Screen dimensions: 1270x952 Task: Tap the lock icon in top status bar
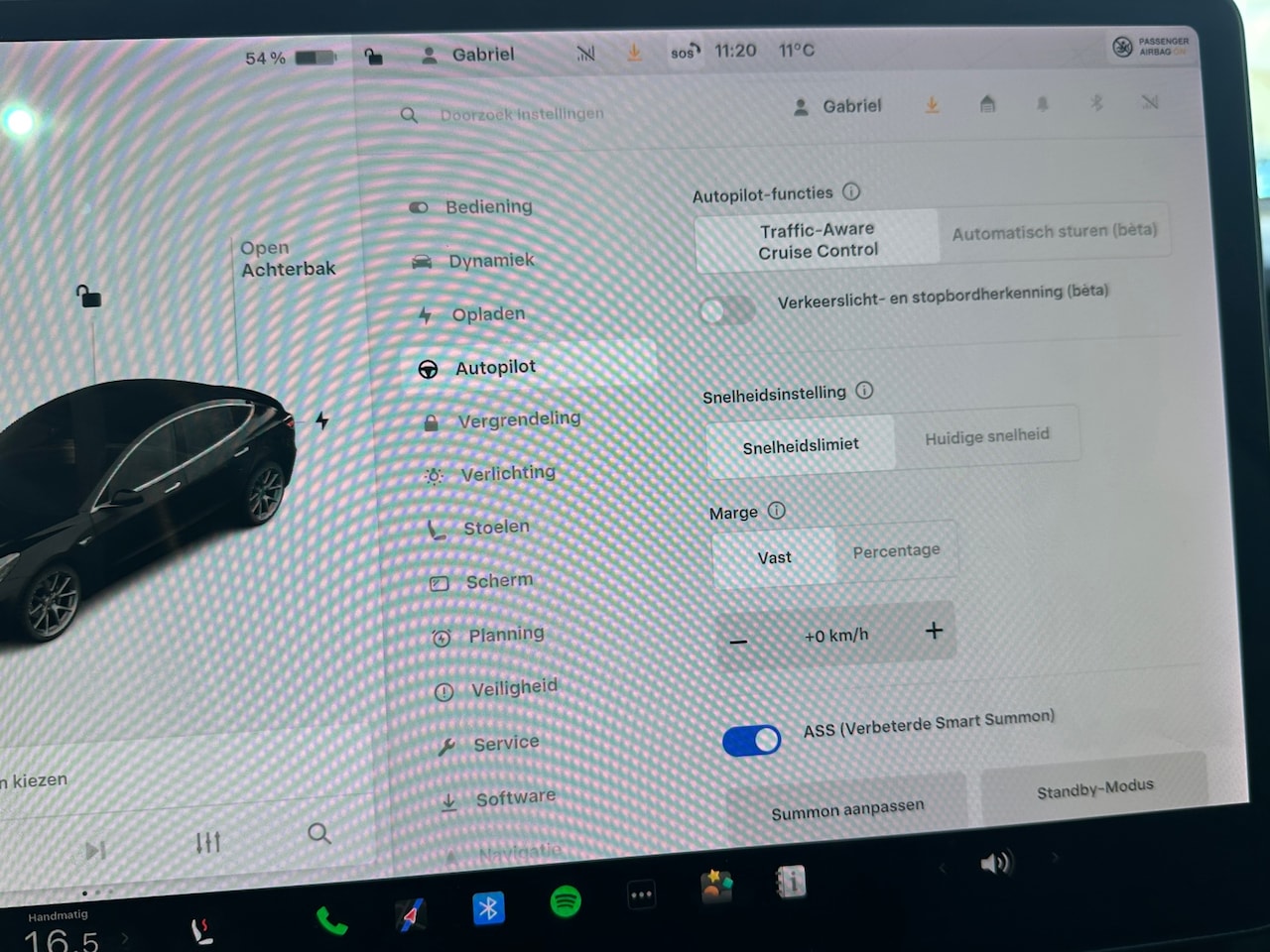[x=373, y=57]
